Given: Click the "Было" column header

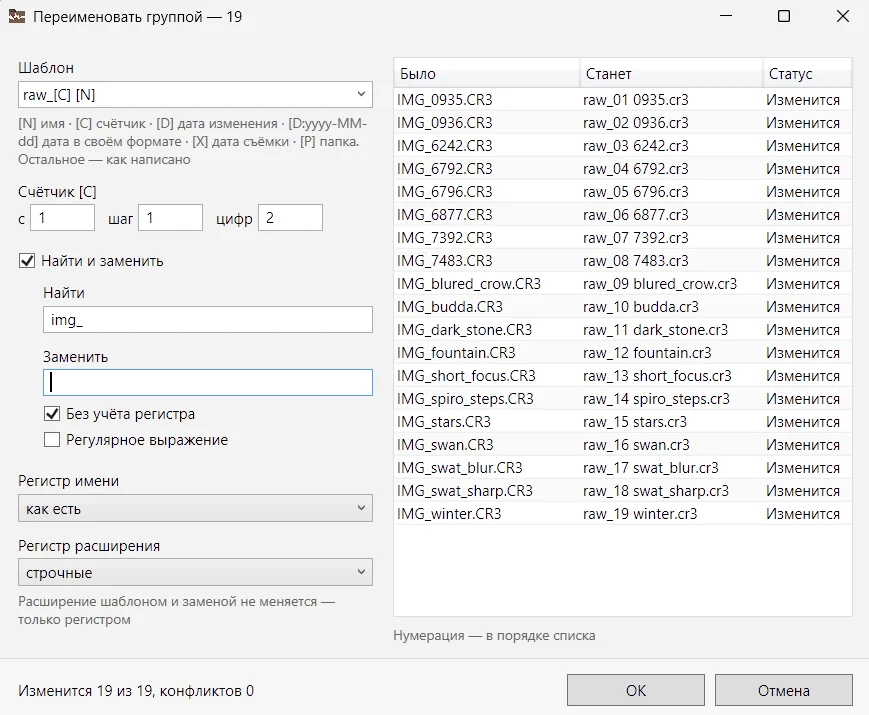Looking at the screenshot, I should click(x=487, y=73).
